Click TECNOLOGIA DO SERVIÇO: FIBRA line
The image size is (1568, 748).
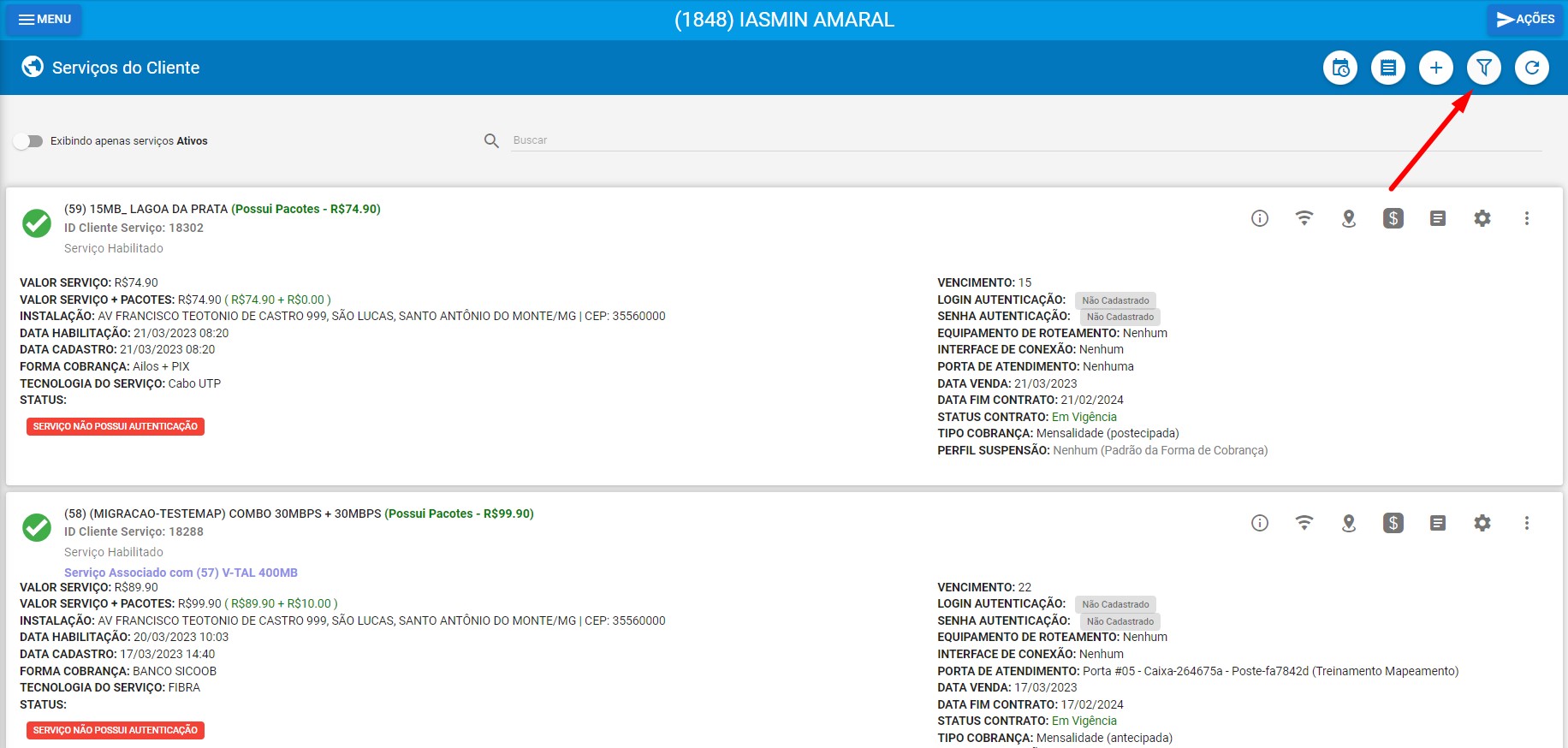click(110, 687)
